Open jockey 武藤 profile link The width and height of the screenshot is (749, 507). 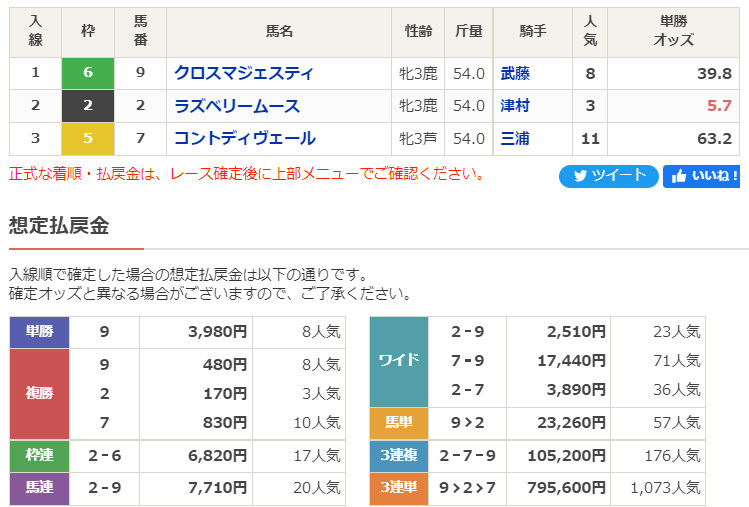pyautogui.click(x=515, y=74)
